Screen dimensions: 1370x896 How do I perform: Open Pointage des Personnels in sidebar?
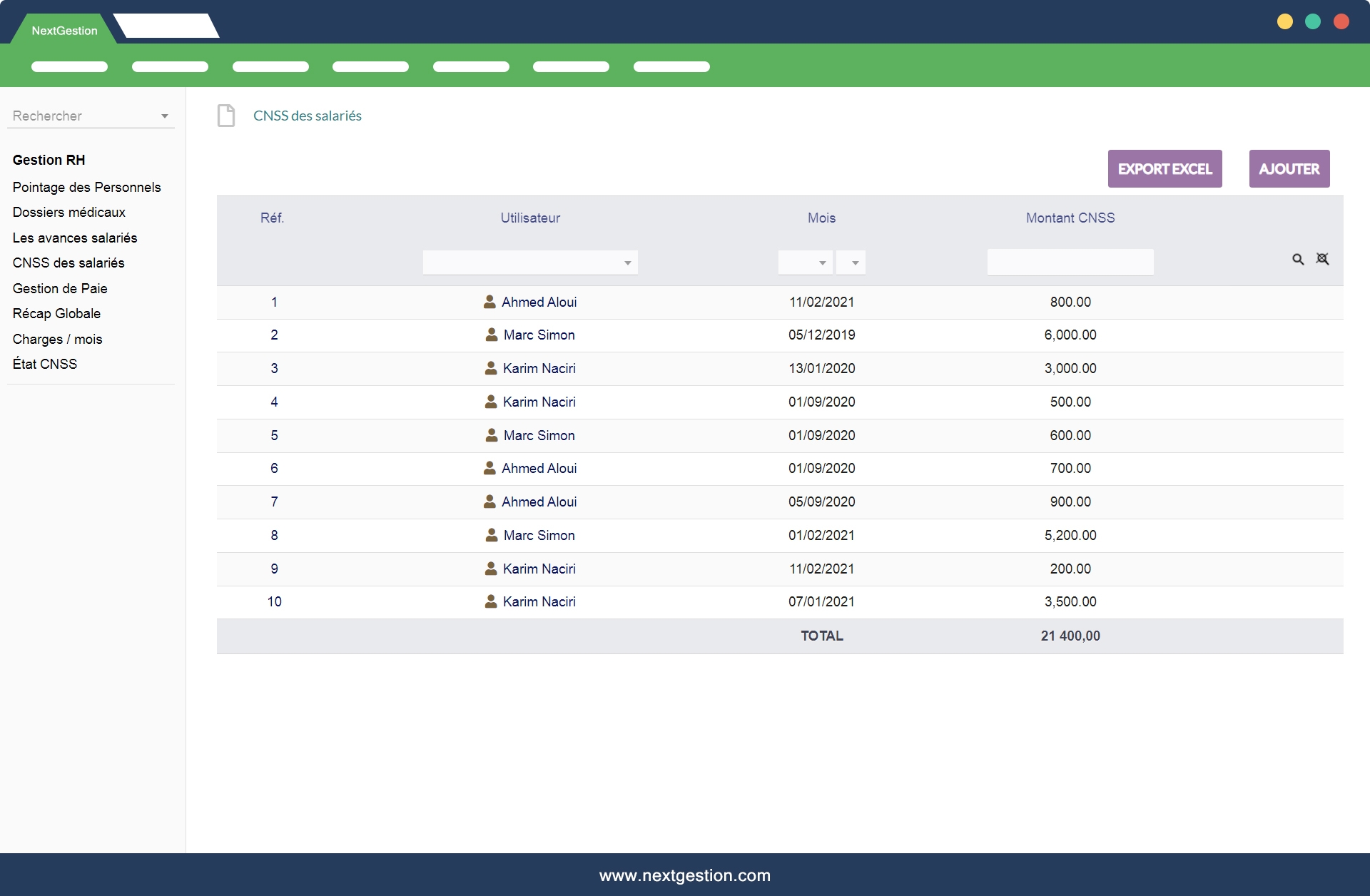[87, 187]
